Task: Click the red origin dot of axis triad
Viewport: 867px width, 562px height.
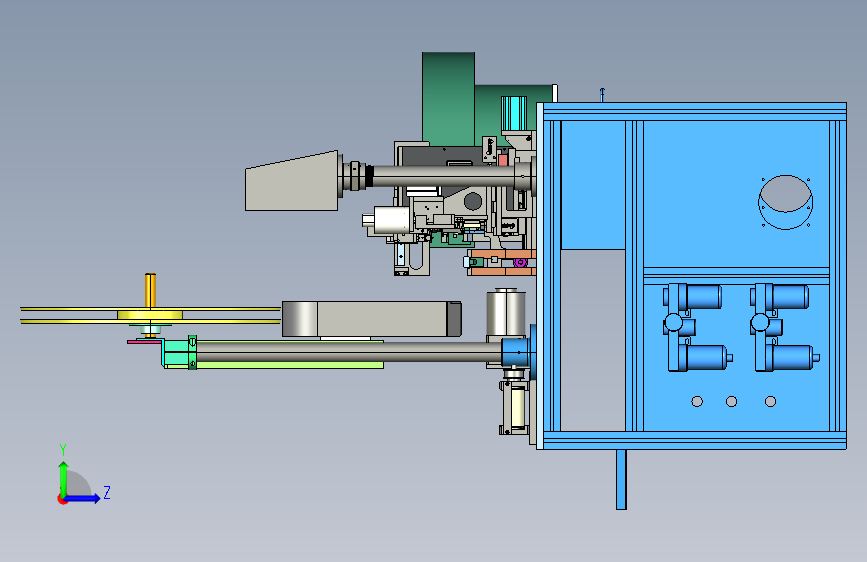Action: tap(62, 499)
